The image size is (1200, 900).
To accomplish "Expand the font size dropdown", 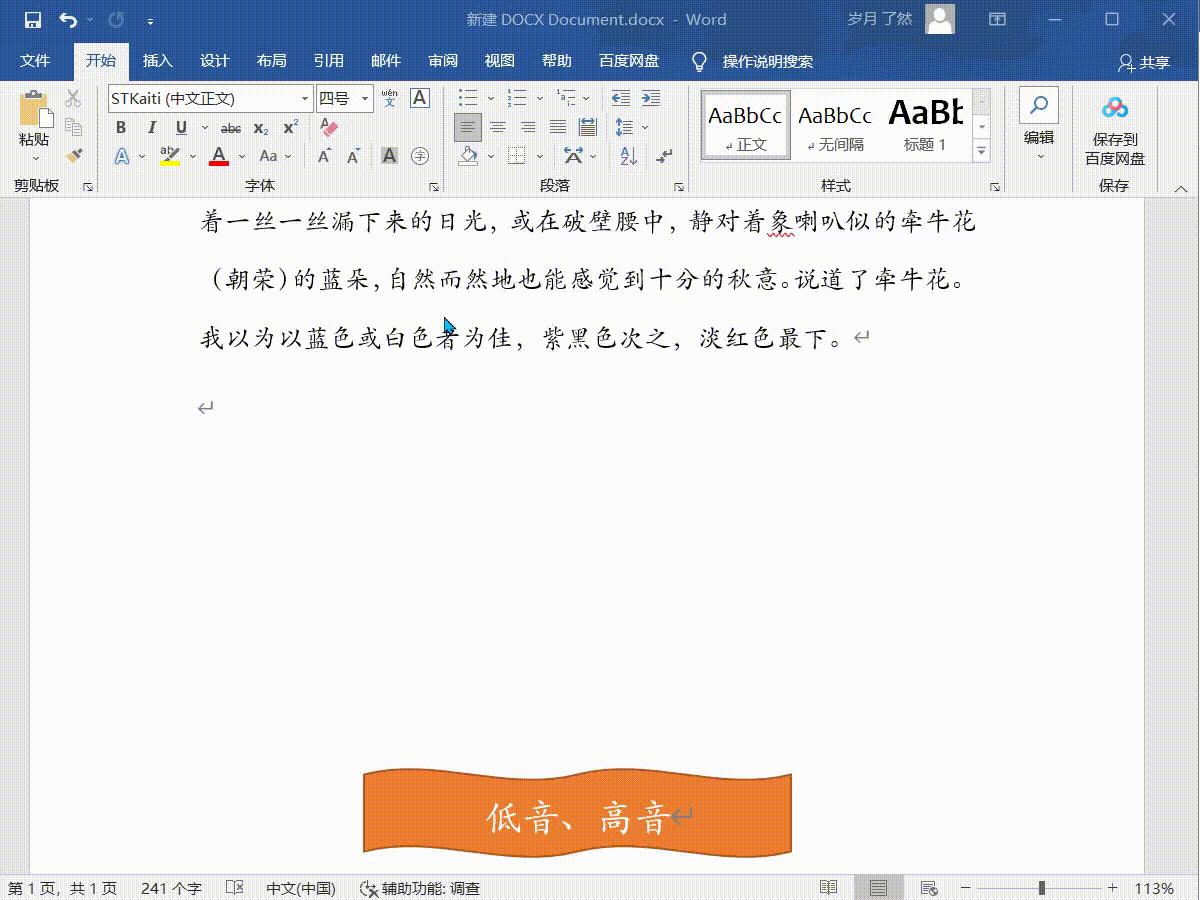I will point(364,98).
